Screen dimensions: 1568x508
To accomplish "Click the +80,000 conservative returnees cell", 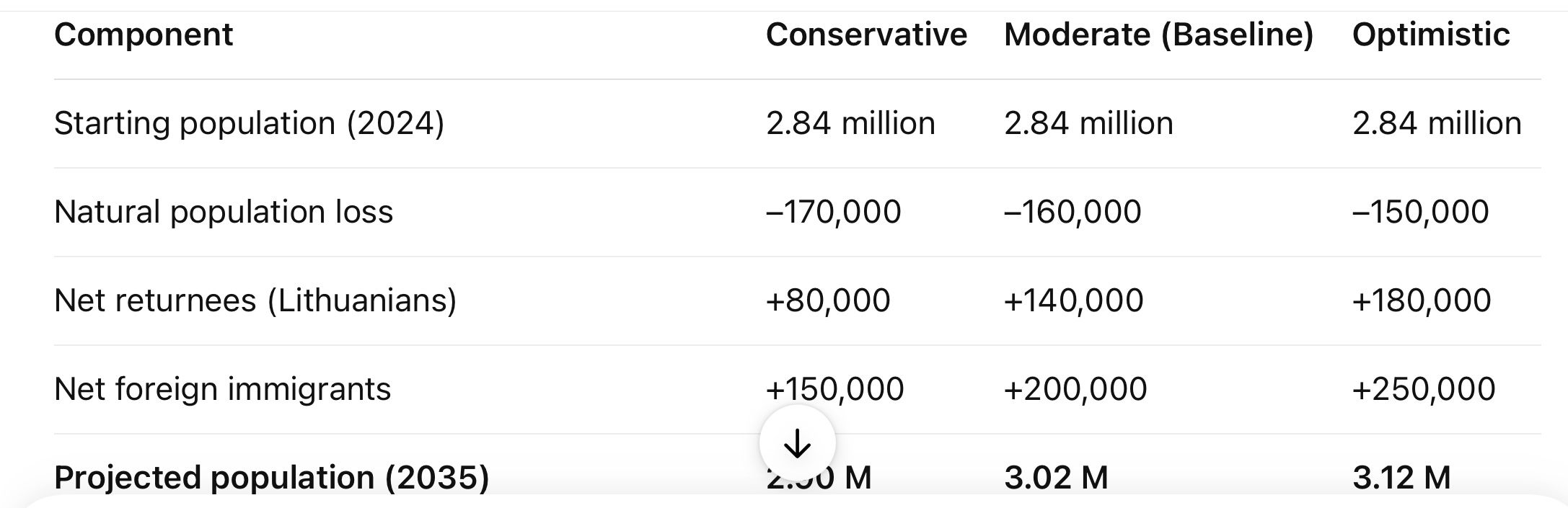I will coord(828,300).
